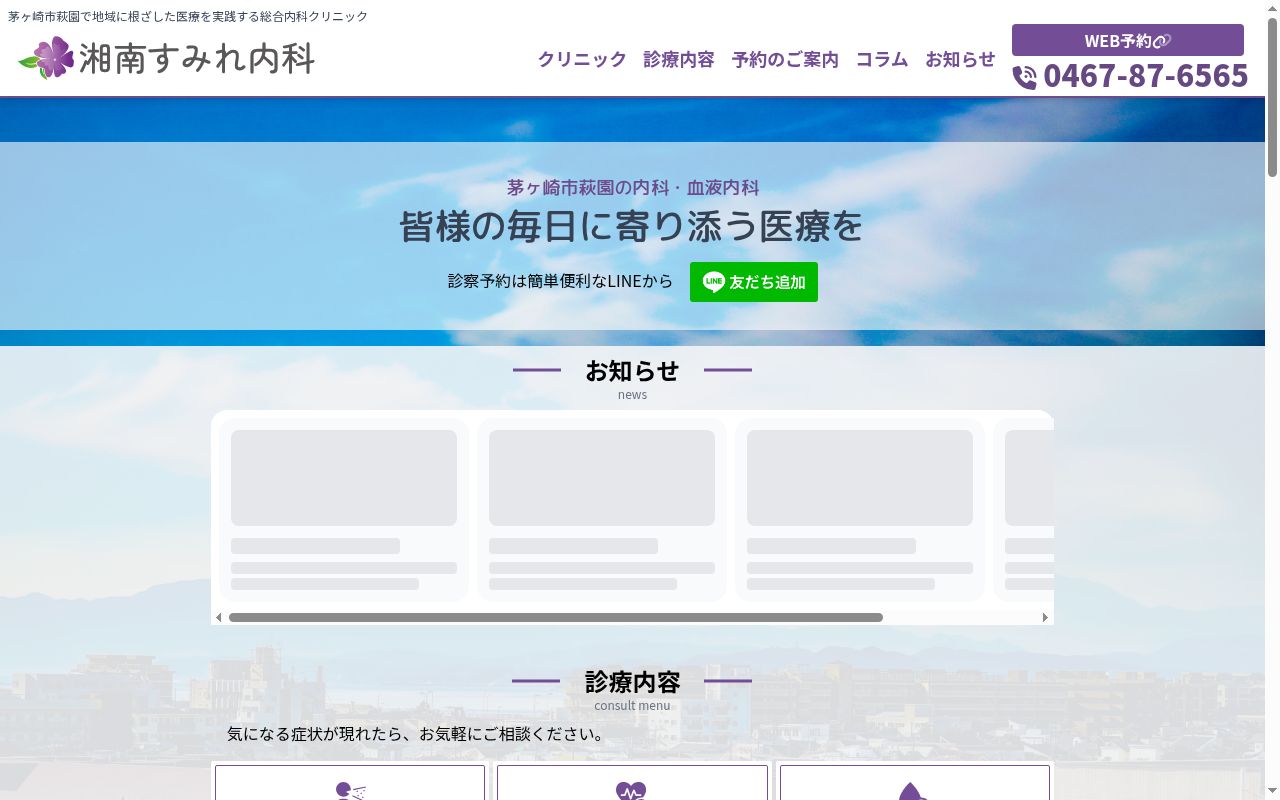Click the 気になる症状が現れたら text line
Screen dimensions: 1280x800
[416, 734]
